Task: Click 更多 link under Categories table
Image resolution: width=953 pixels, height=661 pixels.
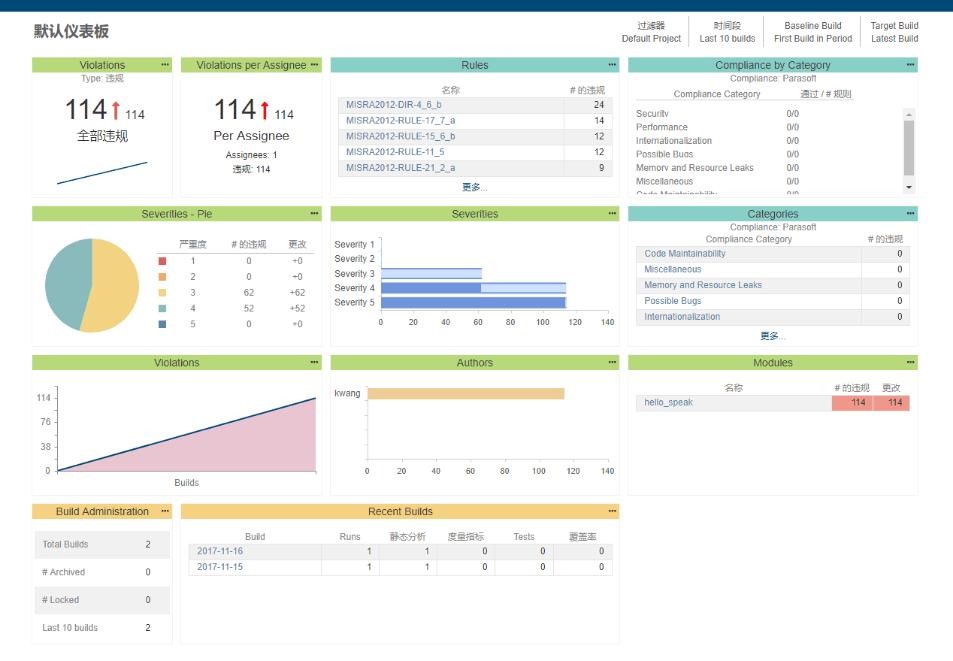Action: 772,336
